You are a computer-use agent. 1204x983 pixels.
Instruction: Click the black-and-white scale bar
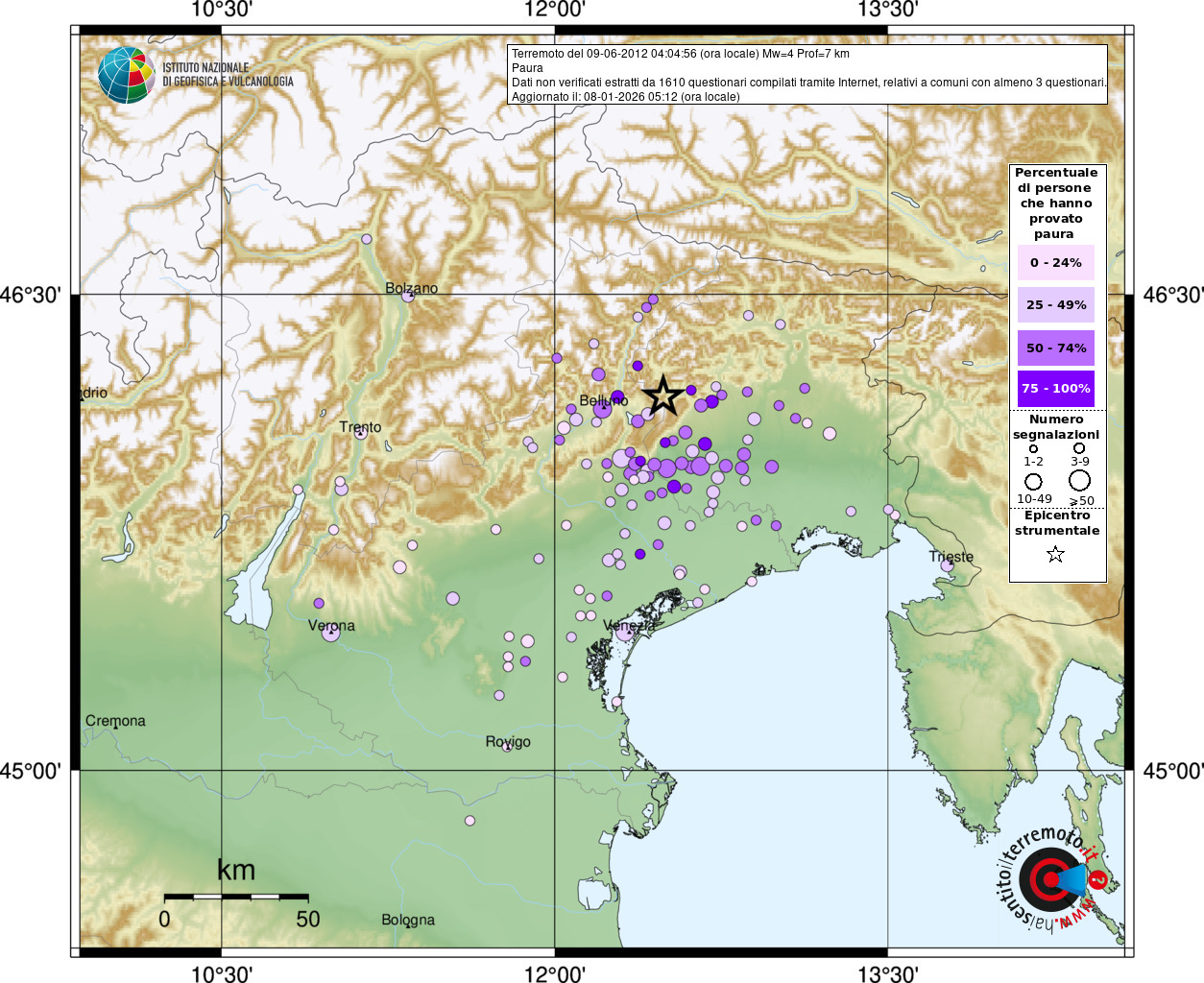tap(236, 897)
